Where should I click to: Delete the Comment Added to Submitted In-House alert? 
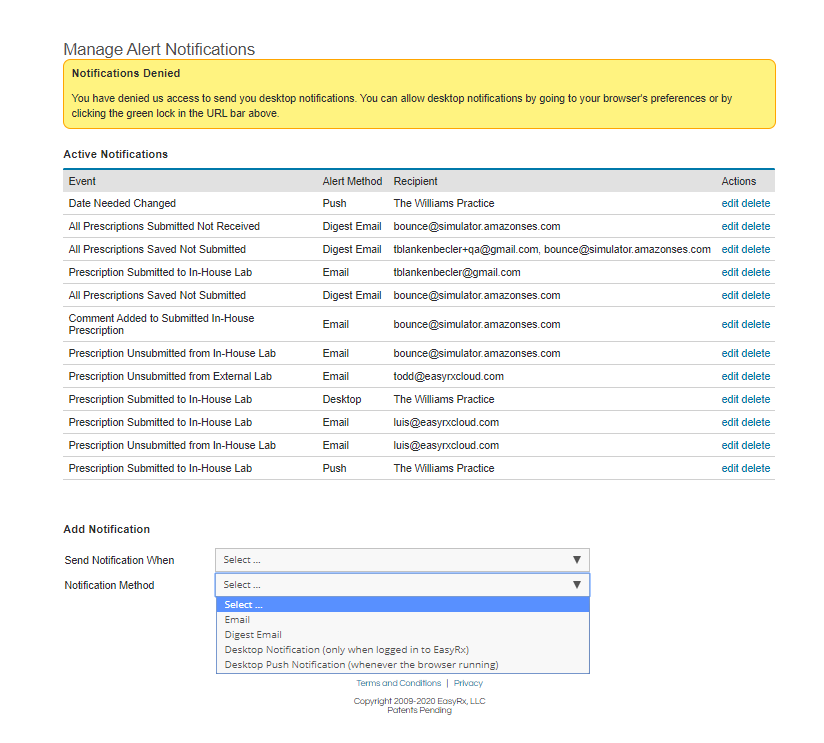tap(756, 324)
